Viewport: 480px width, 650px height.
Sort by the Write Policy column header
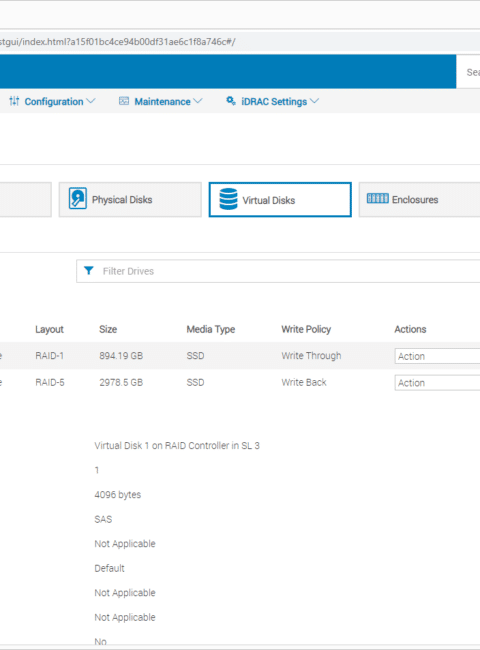(x=306, y=329)
